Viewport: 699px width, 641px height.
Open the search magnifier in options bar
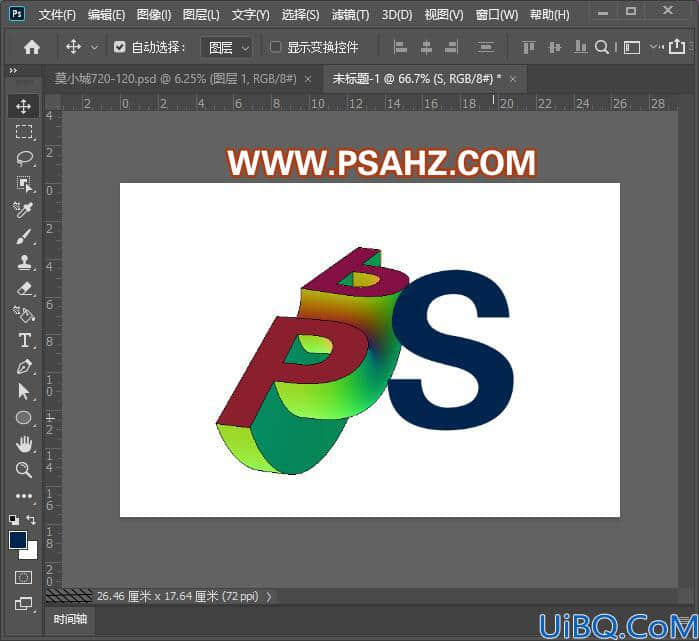point(602,47)
